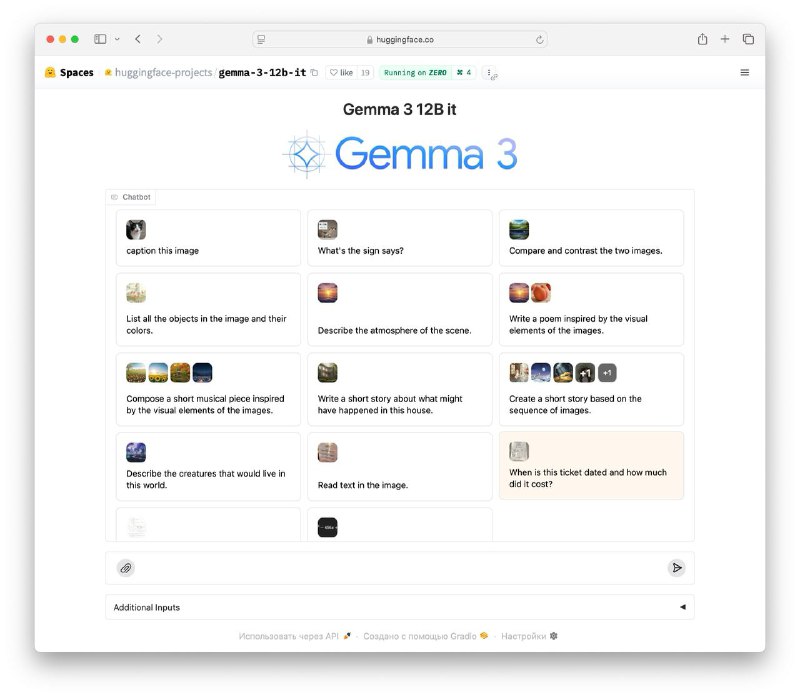Click the peach thumbnail in poem example
Viewport: 800px width, 697px height.
click(x=541, y=293)
